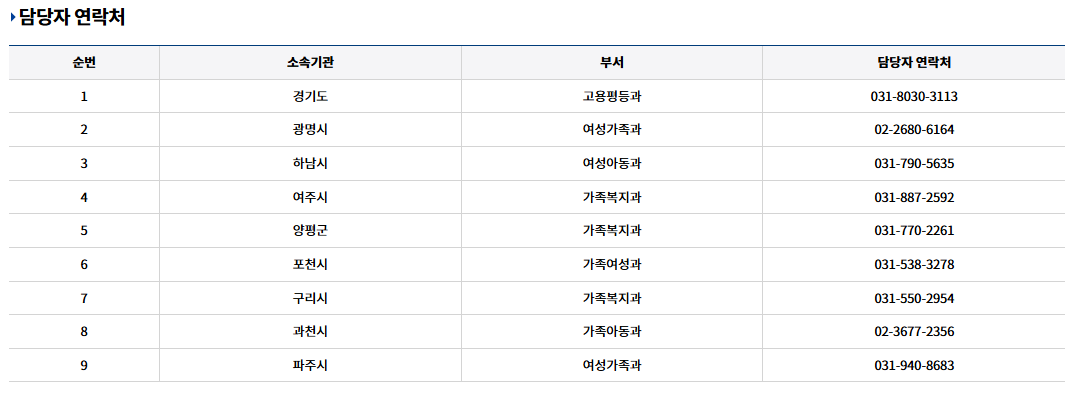Select the 양평군 cell
The image size is (1076, 393).
coord(310,230)
